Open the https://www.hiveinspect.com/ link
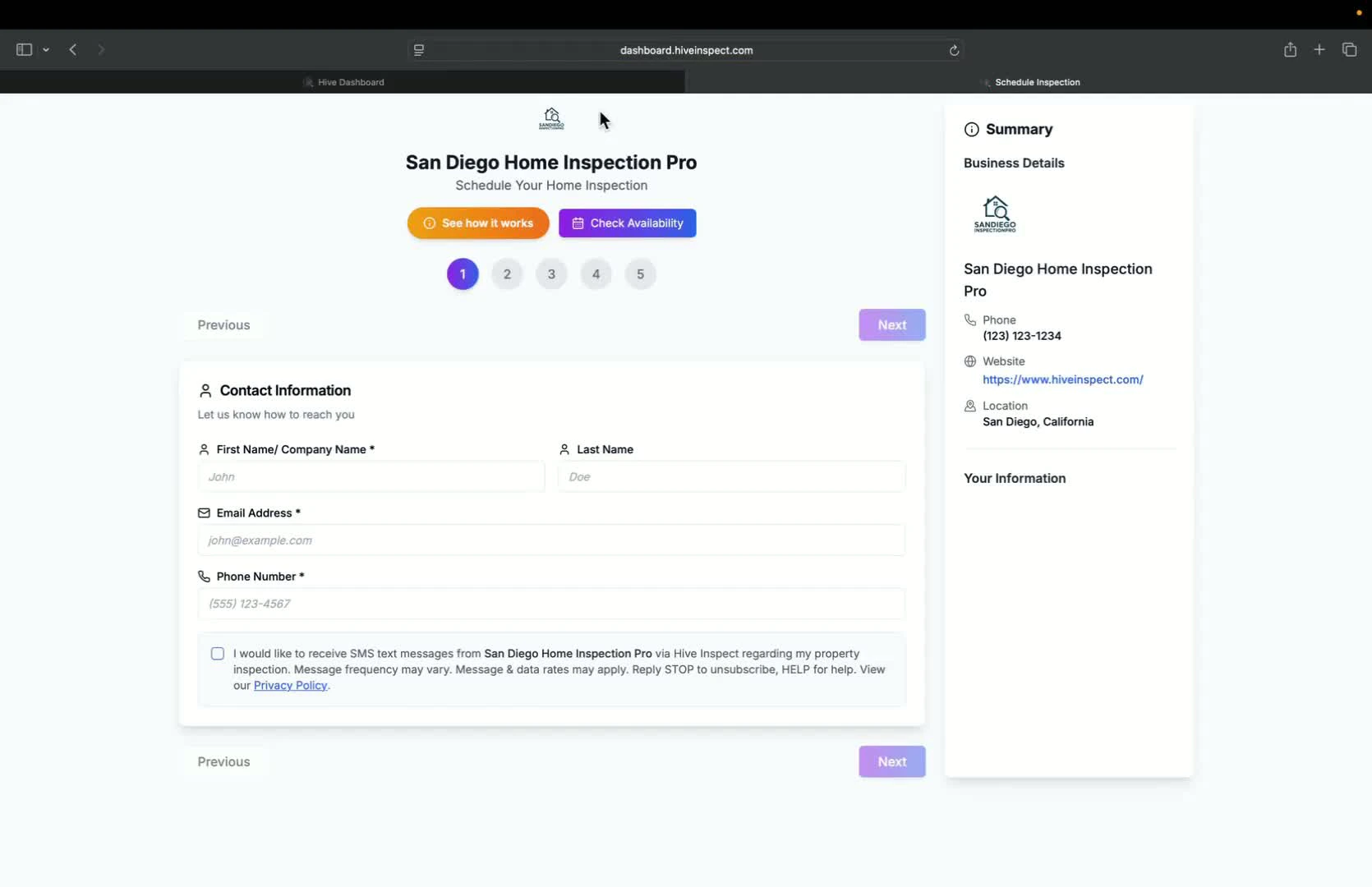This screenshot has height=887, width=1372. click(1063, 379)
